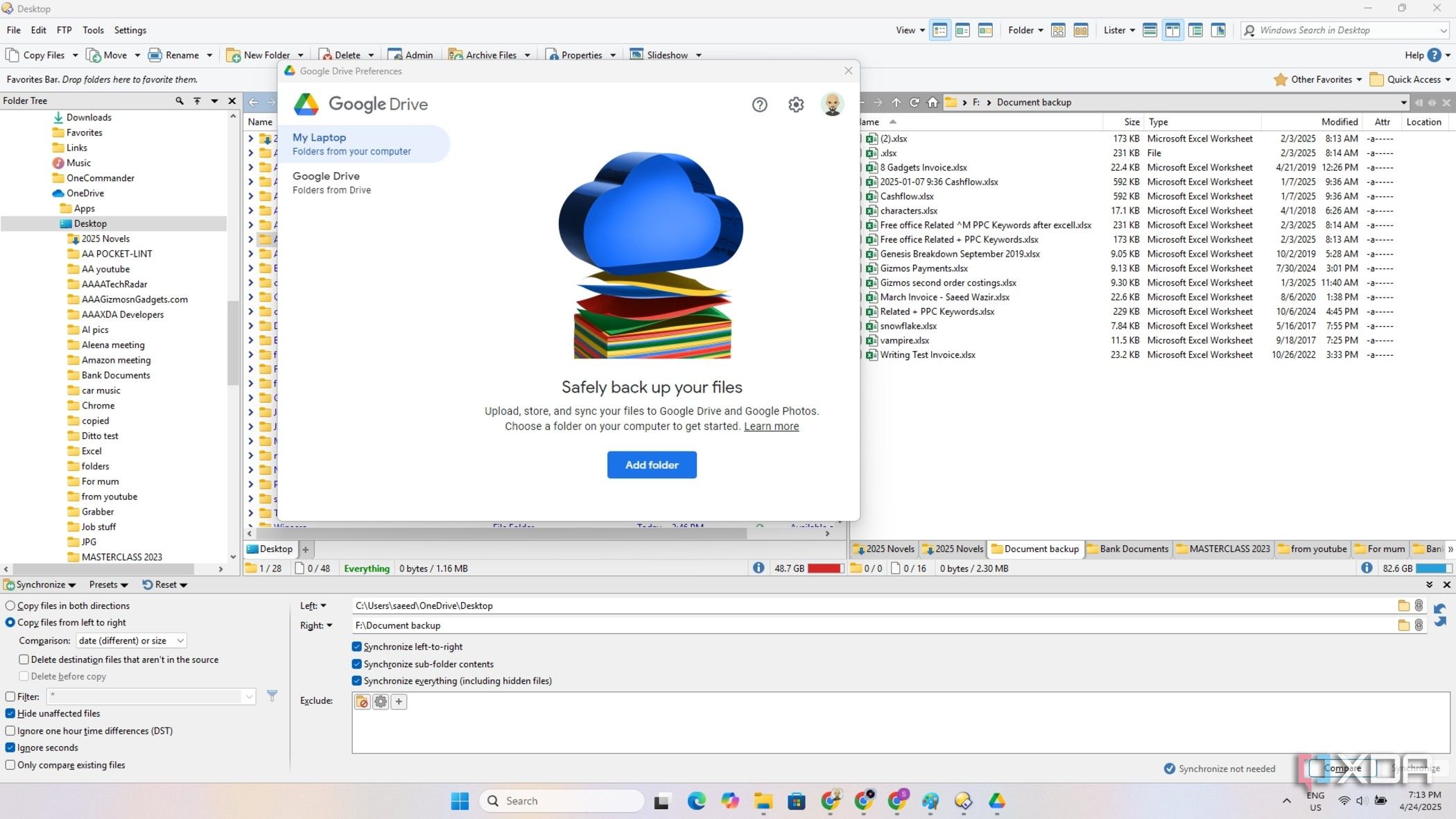Screen dimensions: 1456x819
Task: Click the Rename toolbar button
Action: 174,55
